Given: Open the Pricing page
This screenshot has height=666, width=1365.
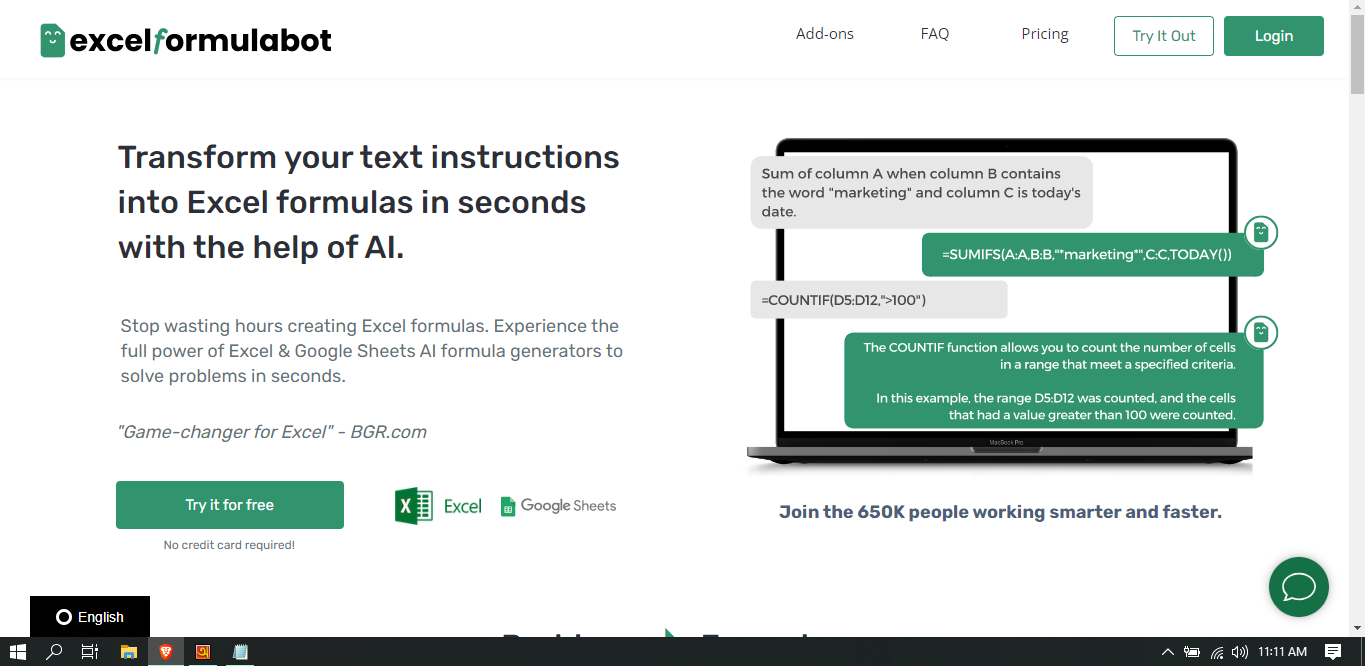Looking at the screenshot, I should point(1044,34).
